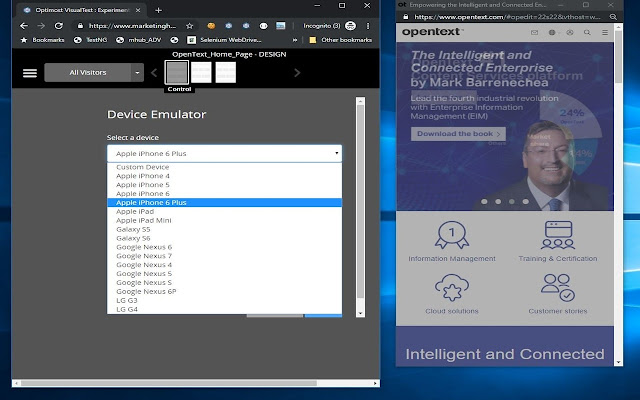
Task: Select the first carousel dot
Action: point(484,202)
